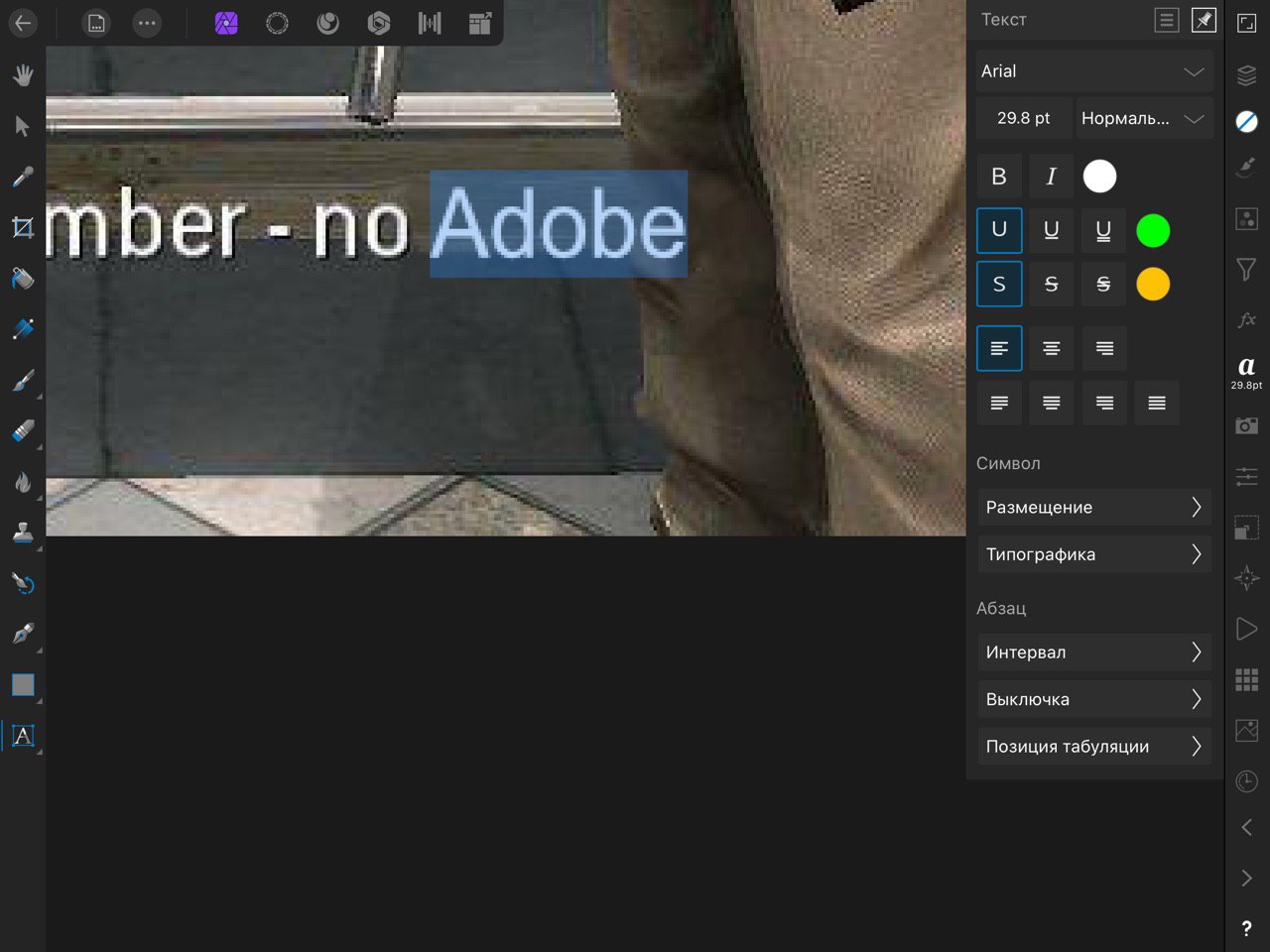Apply single strikethrough

[1052, 285]
